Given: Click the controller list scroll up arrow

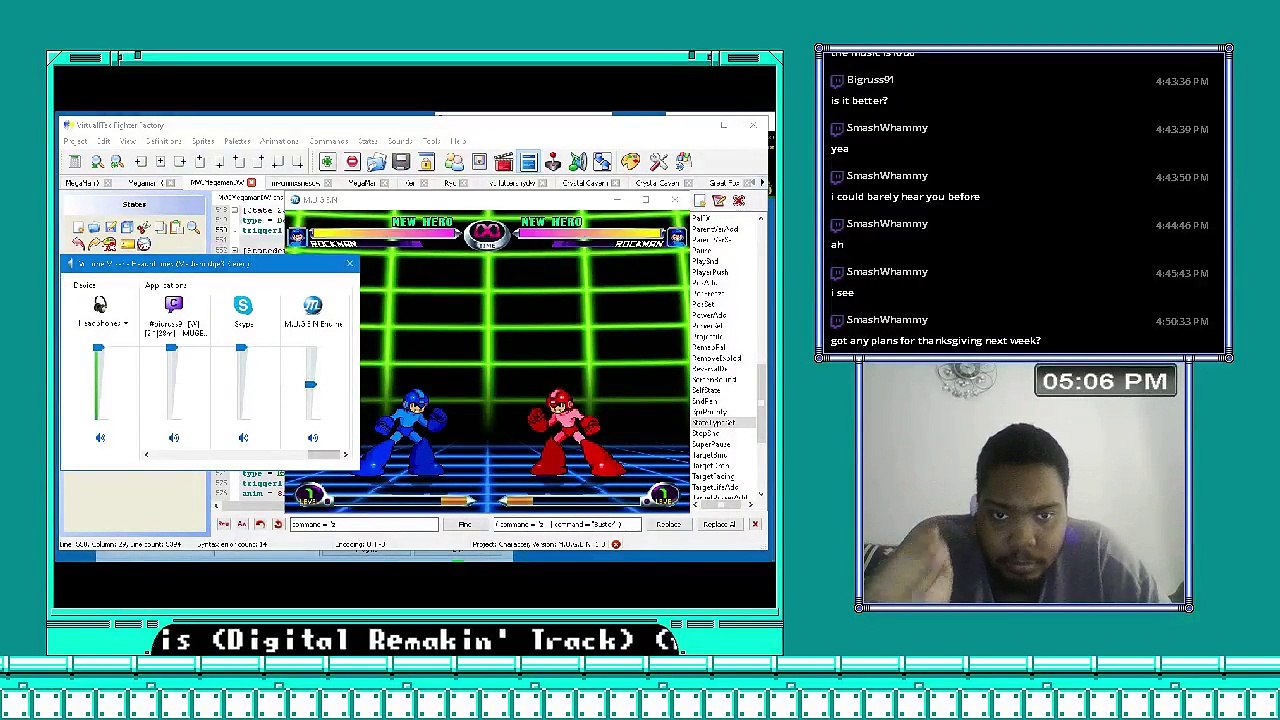Looking at the screenshot, I should tap(761, 218).
